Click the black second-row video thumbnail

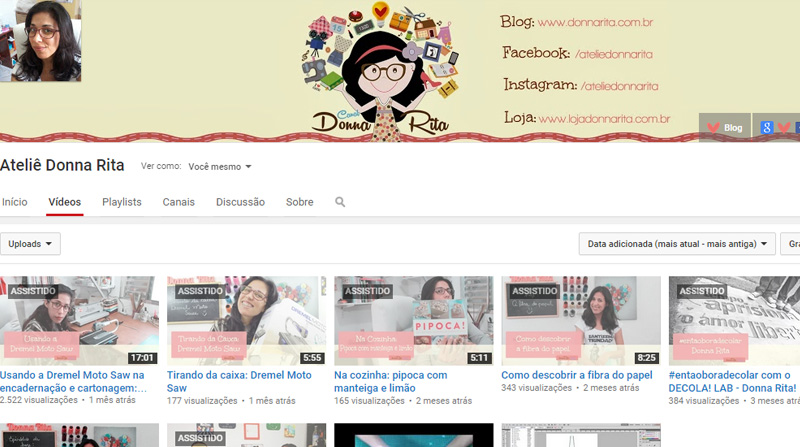414,435
